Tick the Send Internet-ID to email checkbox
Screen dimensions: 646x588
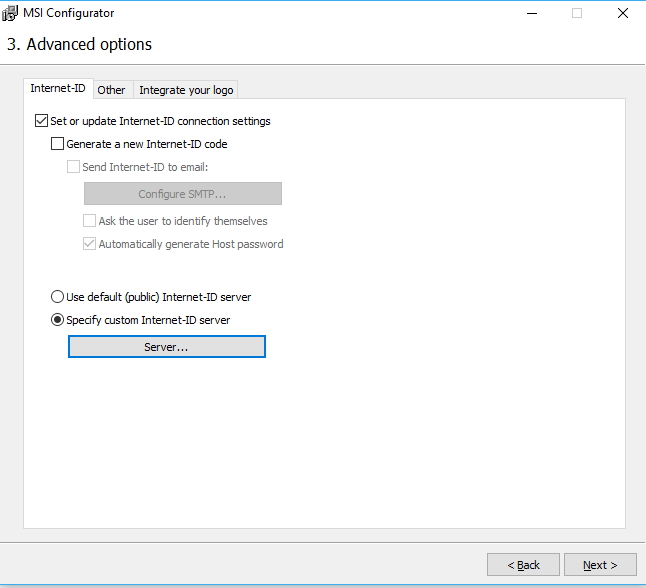click(x=73, y=167)
